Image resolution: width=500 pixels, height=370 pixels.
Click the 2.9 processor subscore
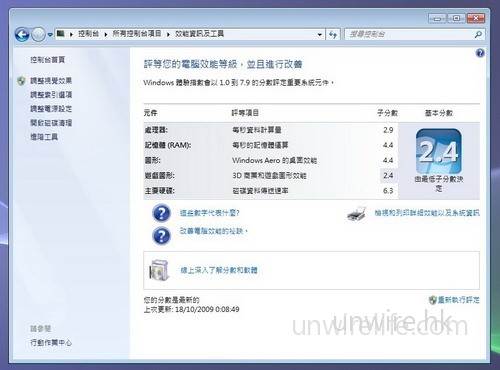click(x=388, y=130)
